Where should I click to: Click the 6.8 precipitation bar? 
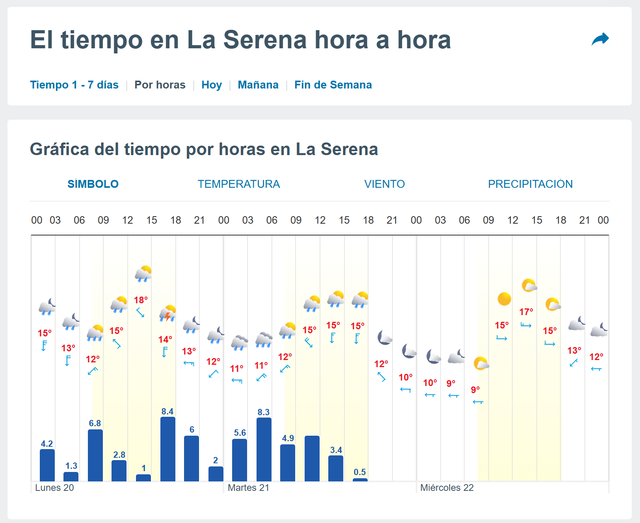(x=96, y=455)
